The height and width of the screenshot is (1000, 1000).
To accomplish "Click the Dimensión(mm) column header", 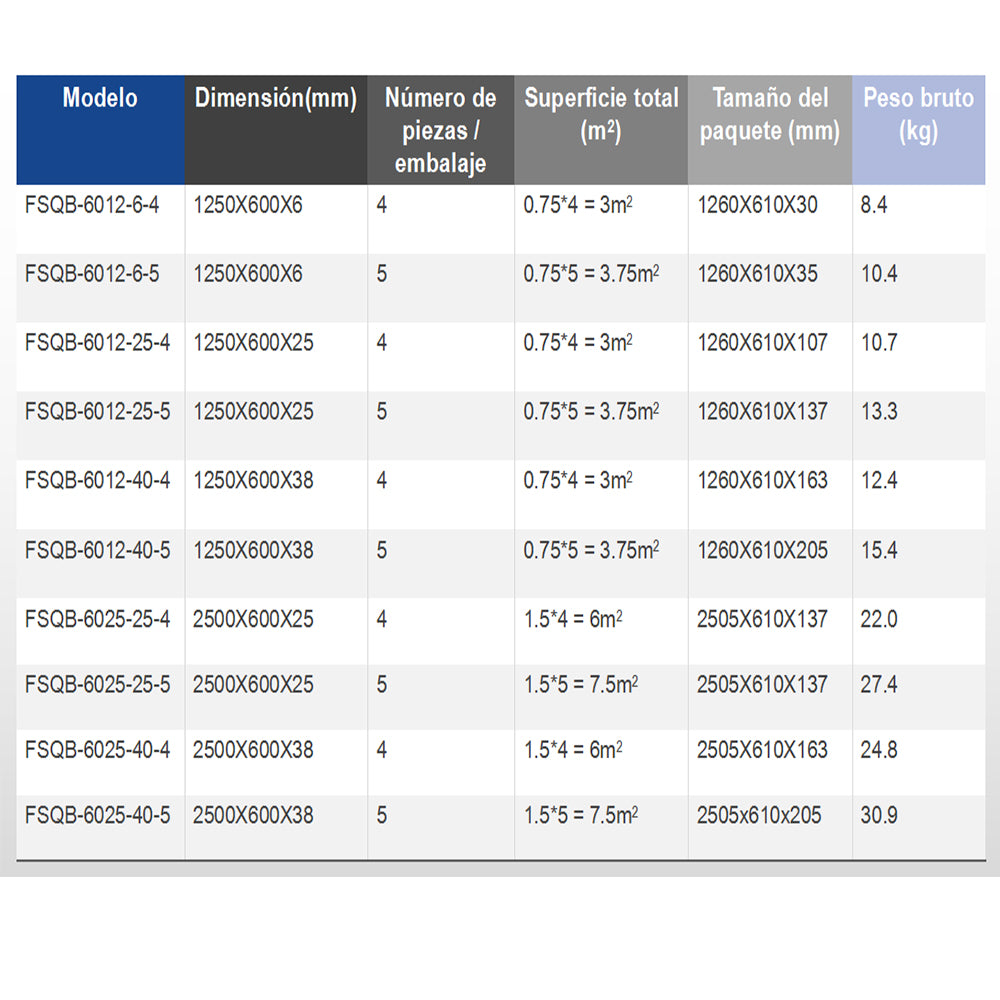I will coord(276,98).
